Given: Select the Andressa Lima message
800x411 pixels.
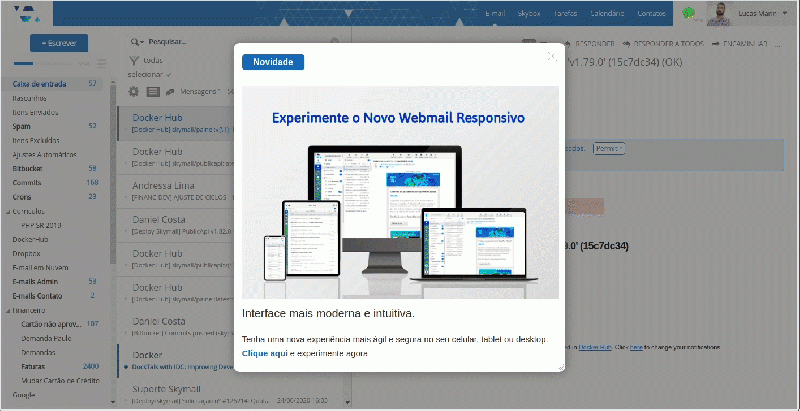Looking at the screenshot, I should tap(176, 191).
